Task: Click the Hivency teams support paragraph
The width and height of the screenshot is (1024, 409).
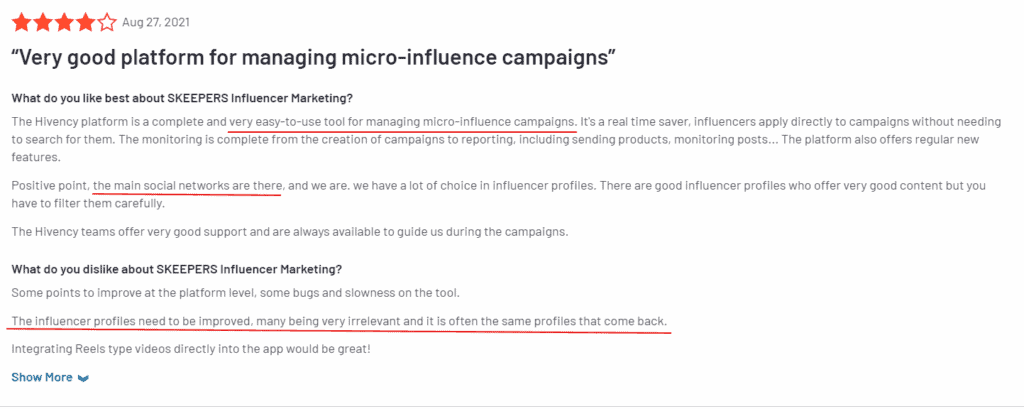Action: pos(290,232)
